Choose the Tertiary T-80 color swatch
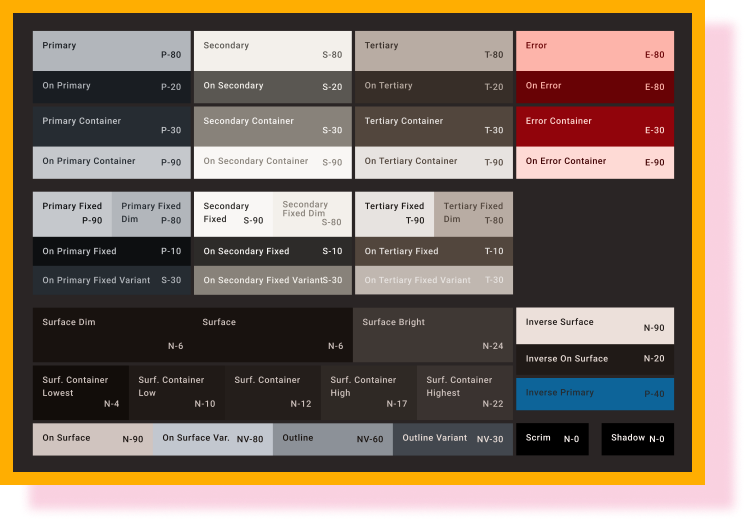Screen dimensions: 746x521 (433, 50)
